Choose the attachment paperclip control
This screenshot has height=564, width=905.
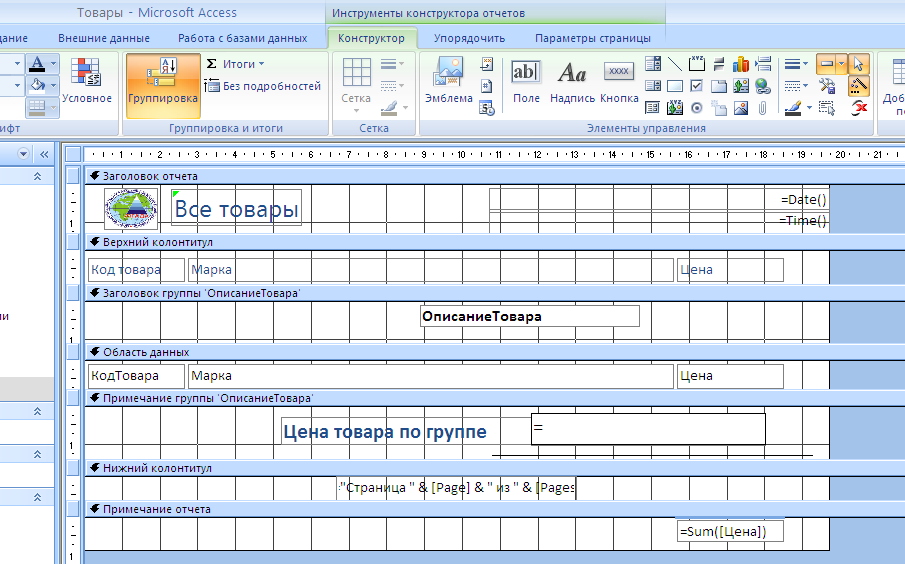[763, 107]
